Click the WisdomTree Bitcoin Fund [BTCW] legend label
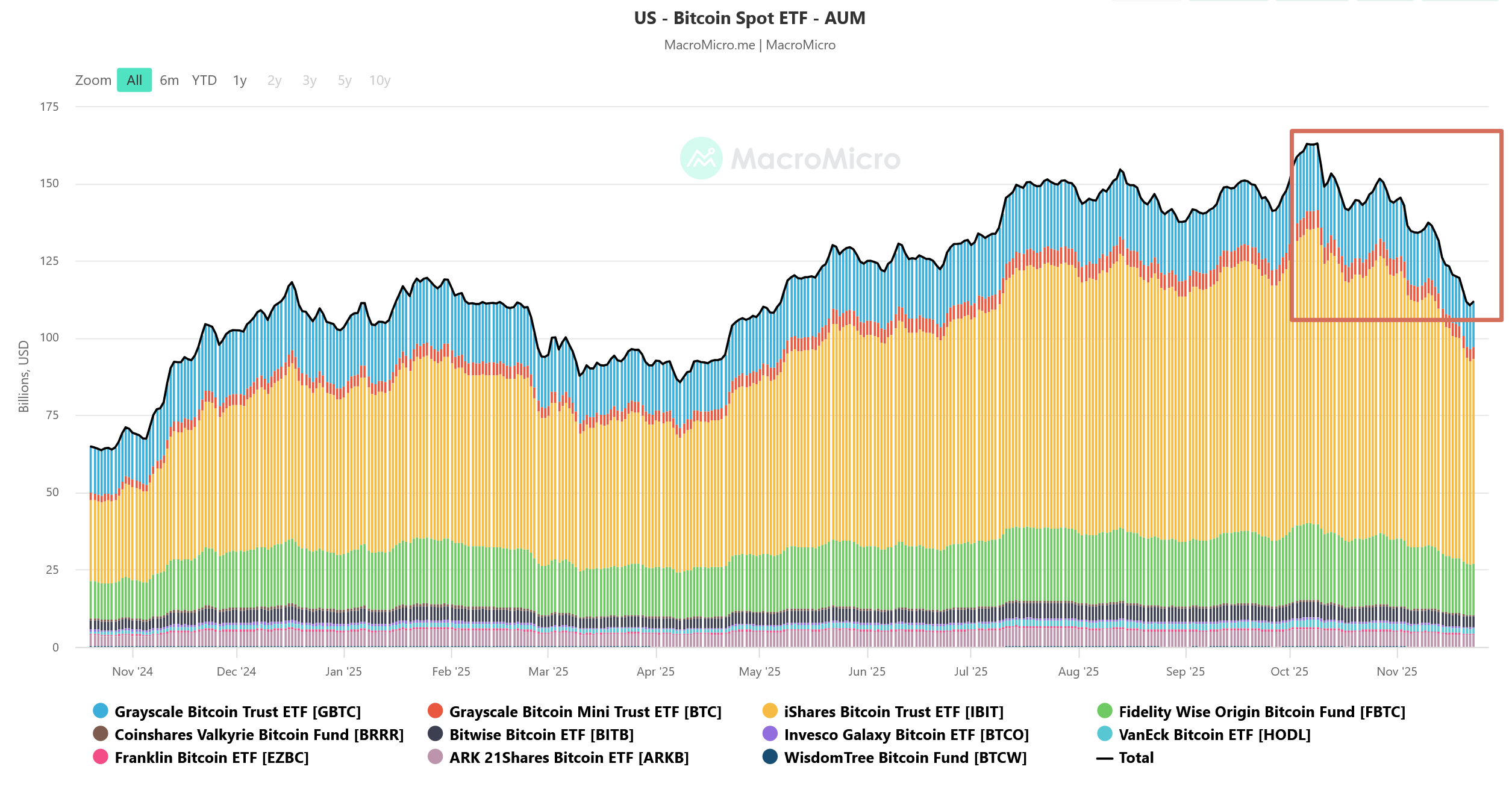The height and width of the screenshot is (790, 1512). tap(905, 758)
